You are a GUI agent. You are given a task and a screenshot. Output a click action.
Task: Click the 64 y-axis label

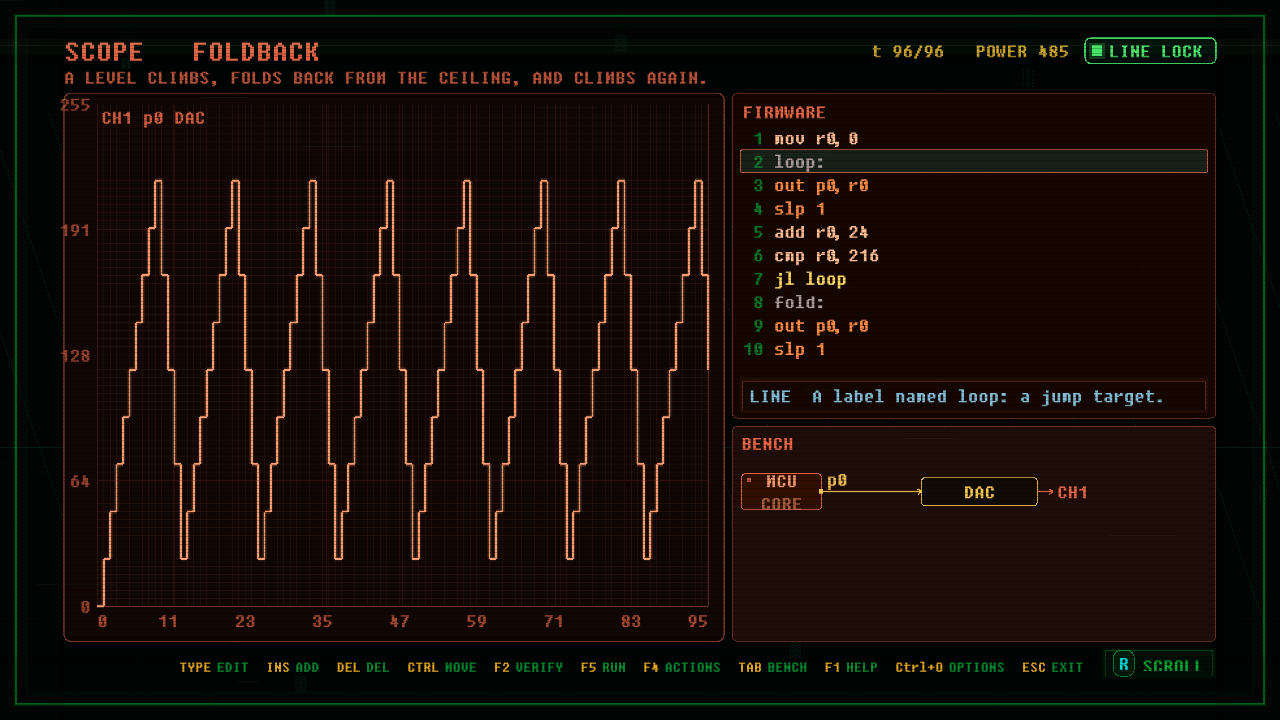(x=80, y=481)
